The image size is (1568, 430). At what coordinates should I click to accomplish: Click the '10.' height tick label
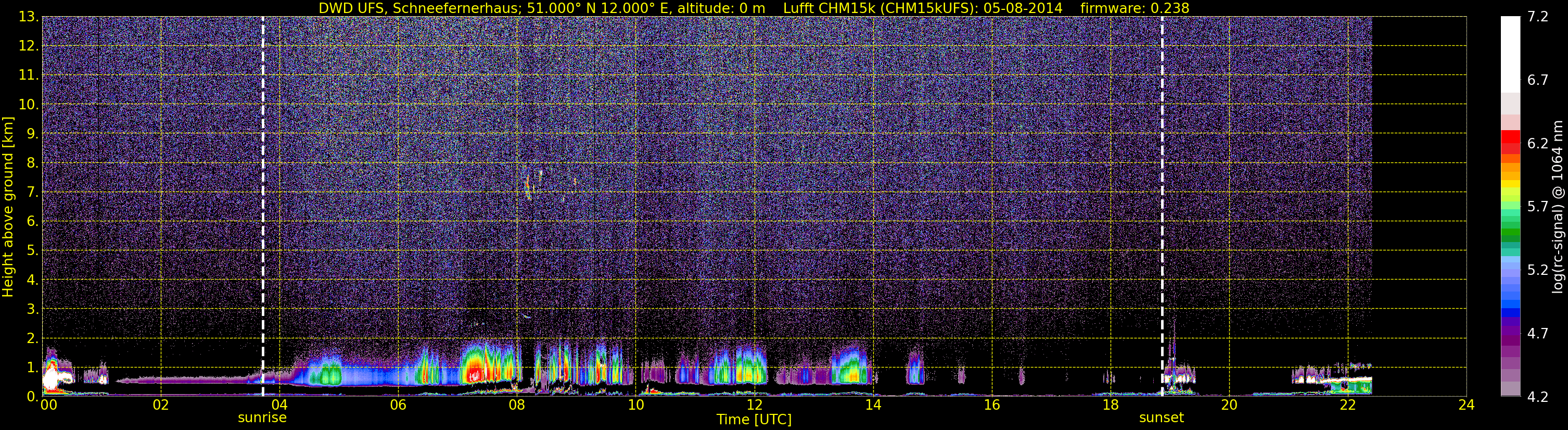29,105
